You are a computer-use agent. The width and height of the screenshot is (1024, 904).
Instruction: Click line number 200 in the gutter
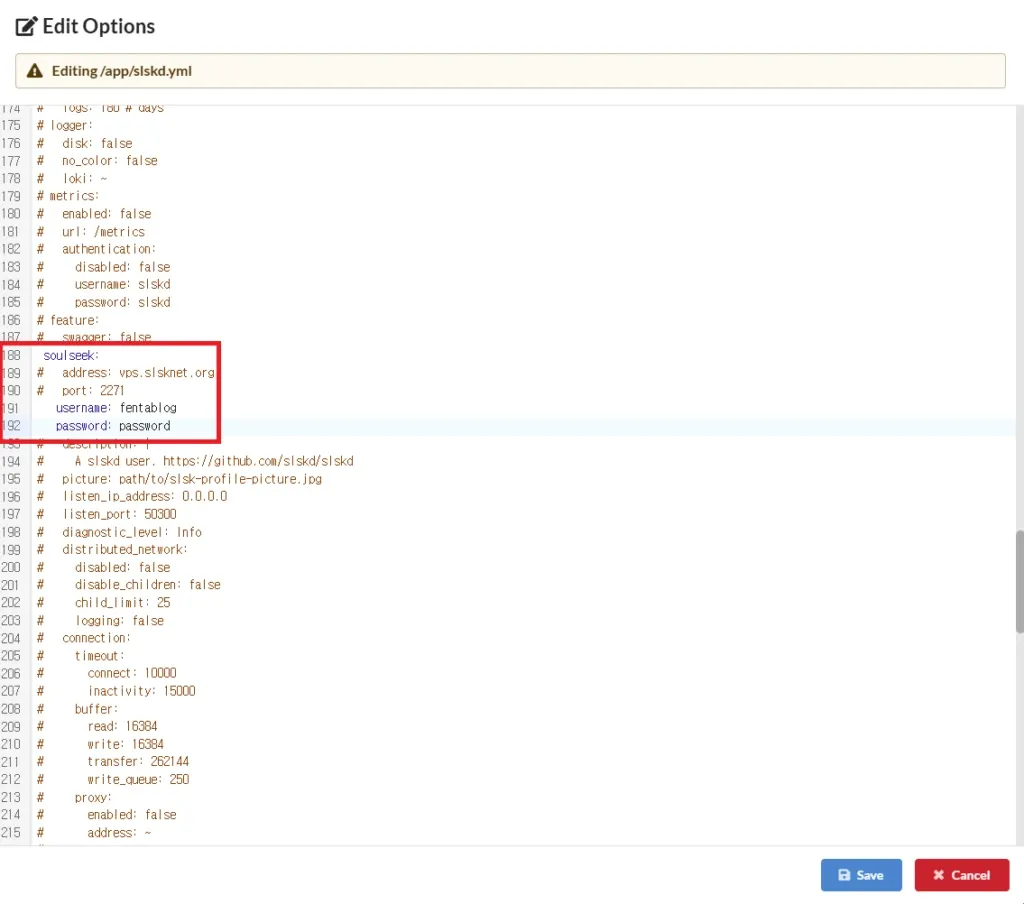point(11,567)
